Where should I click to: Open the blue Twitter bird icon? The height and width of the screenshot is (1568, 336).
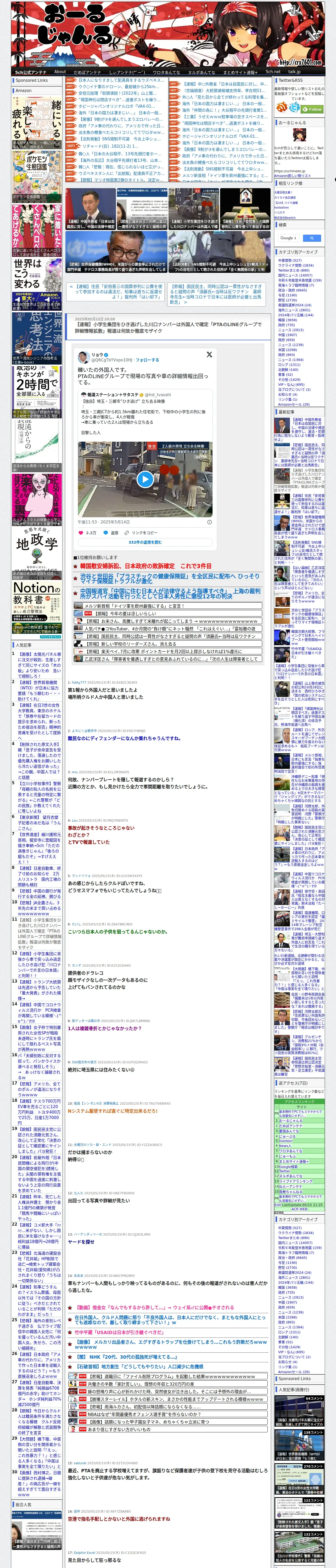[295, 108]
